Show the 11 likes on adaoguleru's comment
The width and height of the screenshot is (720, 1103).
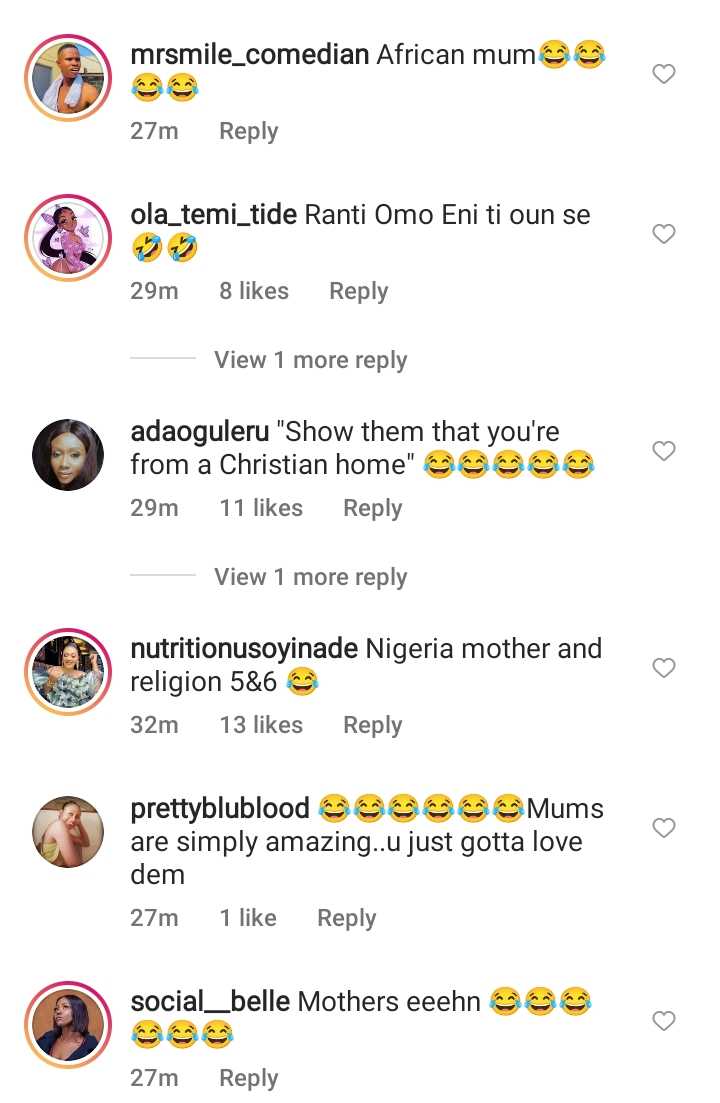[x=260, y=508]
